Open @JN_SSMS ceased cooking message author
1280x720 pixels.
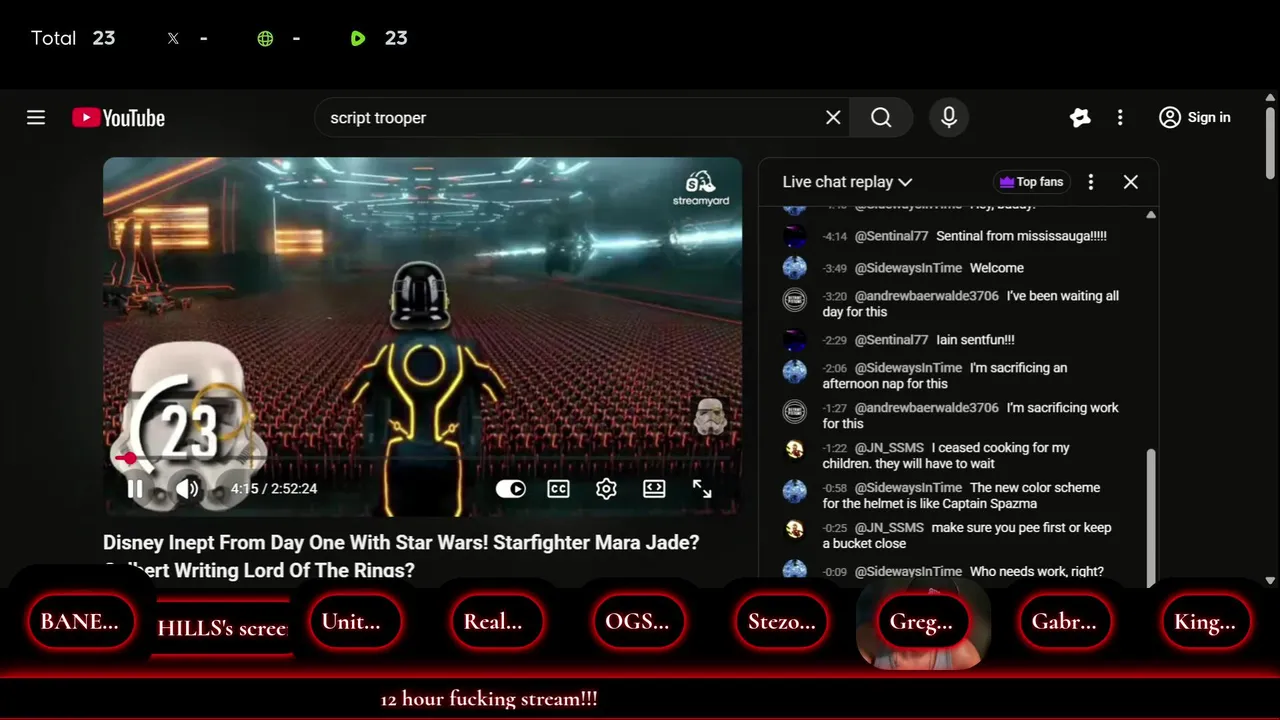tap(889, 448)
